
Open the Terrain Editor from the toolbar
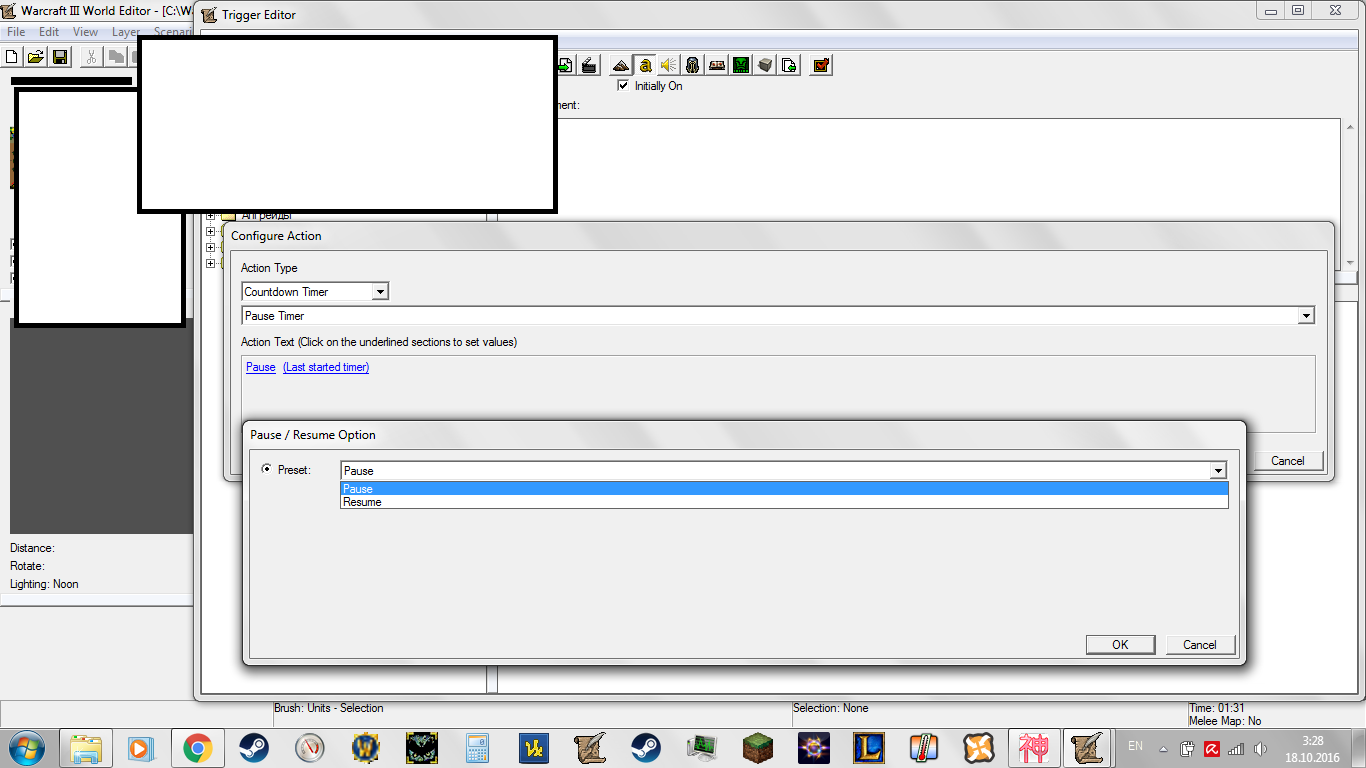(x=621, y=65)
